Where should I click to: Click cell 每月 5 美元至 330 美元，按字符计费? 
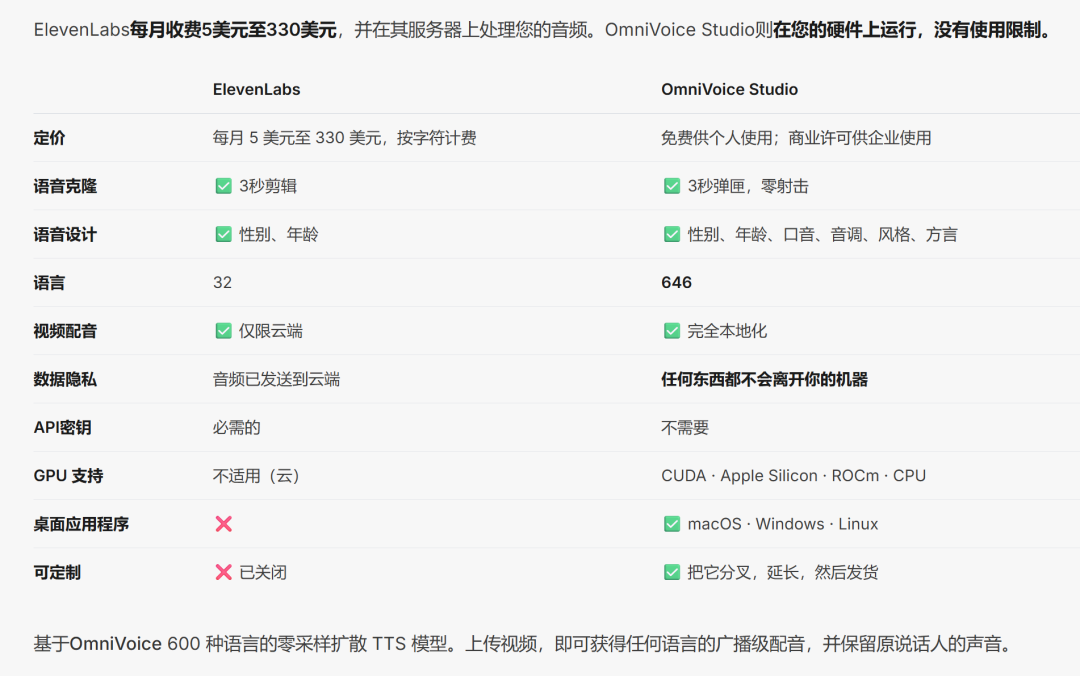(344, 138)
